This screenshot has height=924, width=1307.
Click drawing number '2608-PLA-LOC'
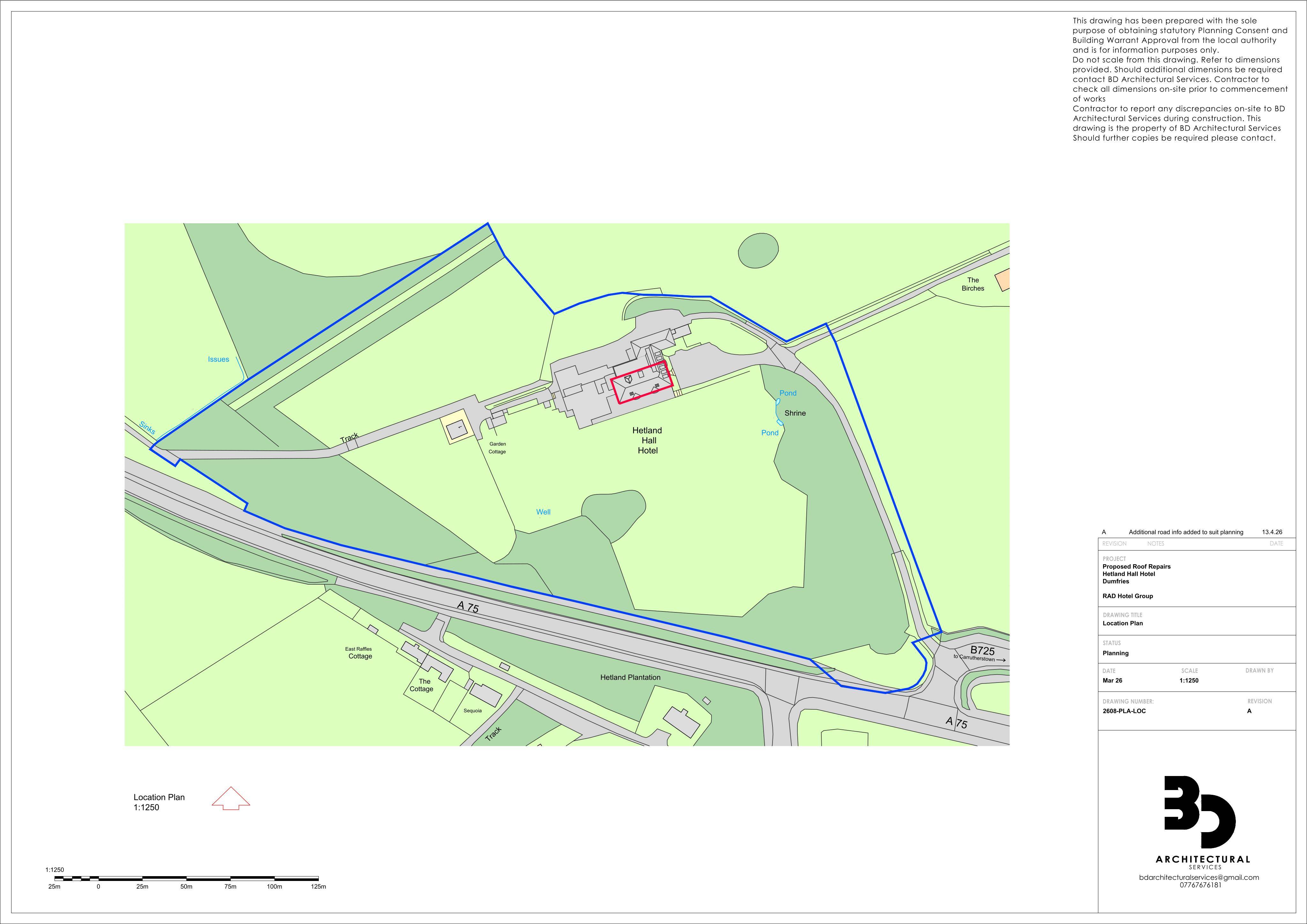point(1124,711)
